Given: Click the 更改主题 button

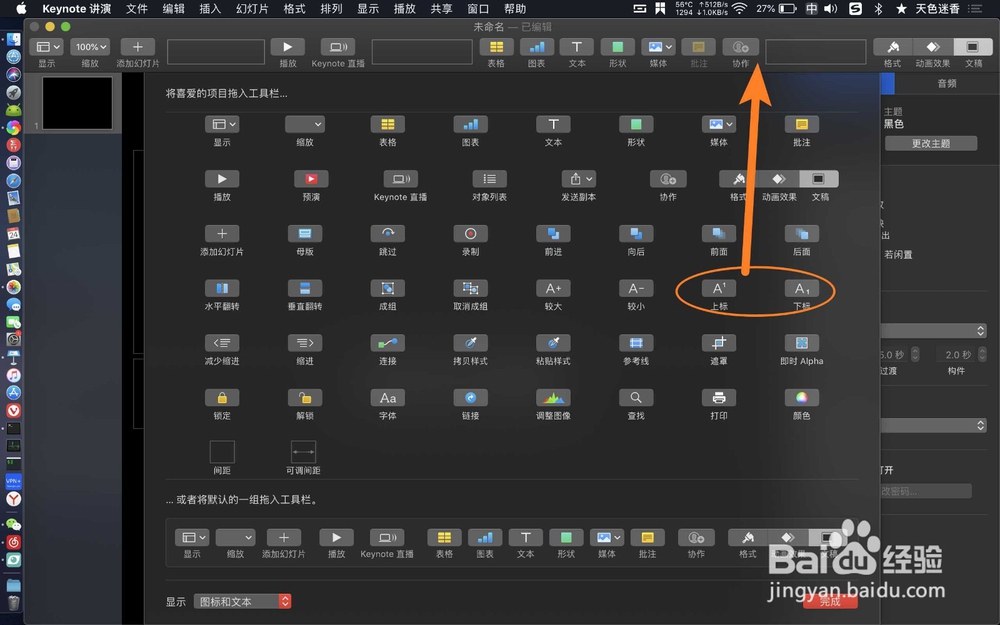Looking at the screenshot, I should tap(931, 143).
